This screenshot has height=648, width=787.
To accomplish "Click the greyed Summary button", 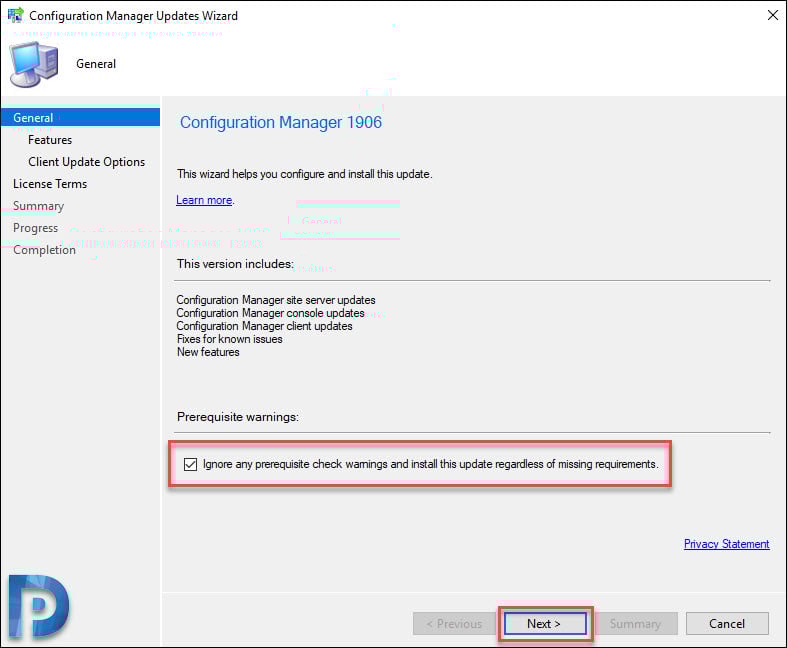I will (635, 624).
